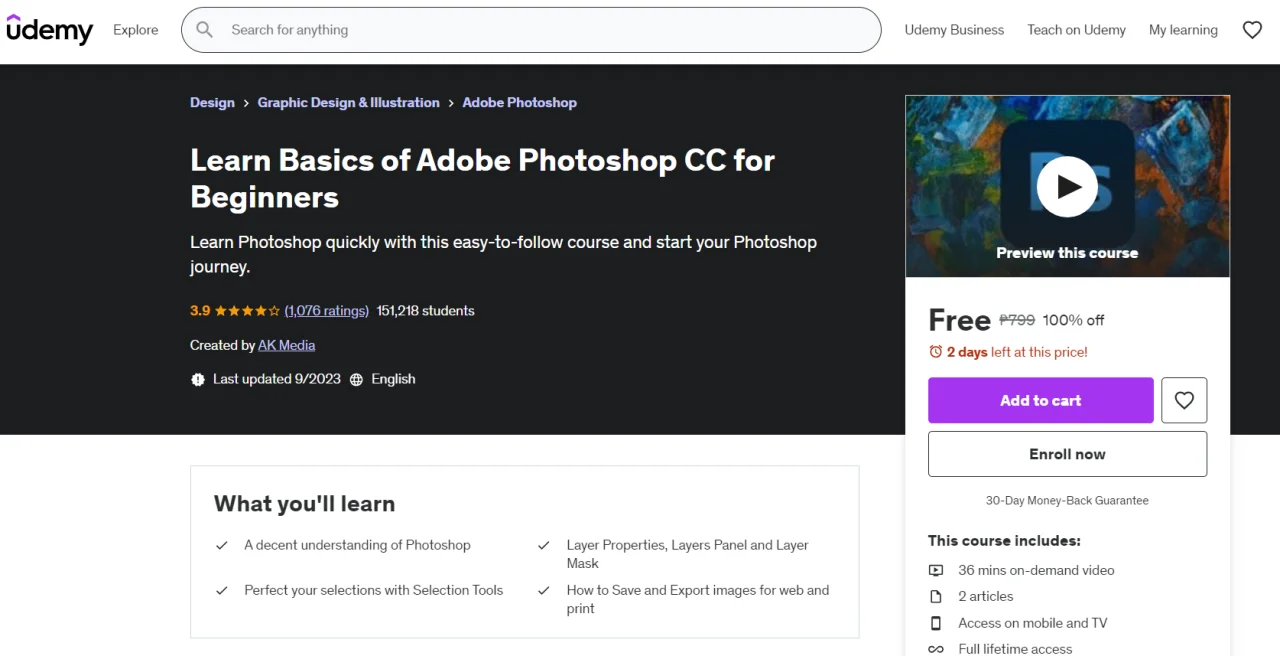Click the 30-Day Money-Back Guarantee text
This screenshot has width=1280, height=656.
tap(1067, 500)
